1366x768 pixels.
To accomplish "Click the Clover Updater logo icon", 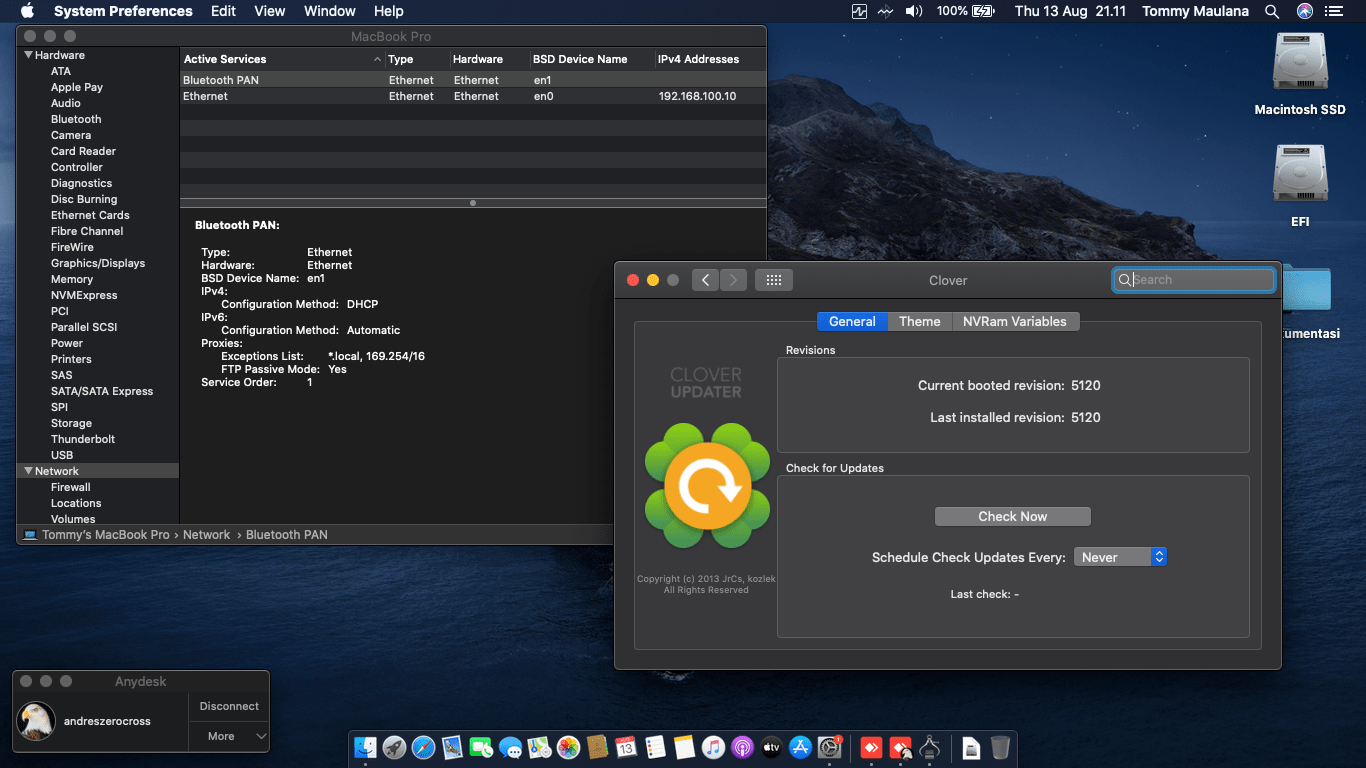I will [x=707, y=486].
